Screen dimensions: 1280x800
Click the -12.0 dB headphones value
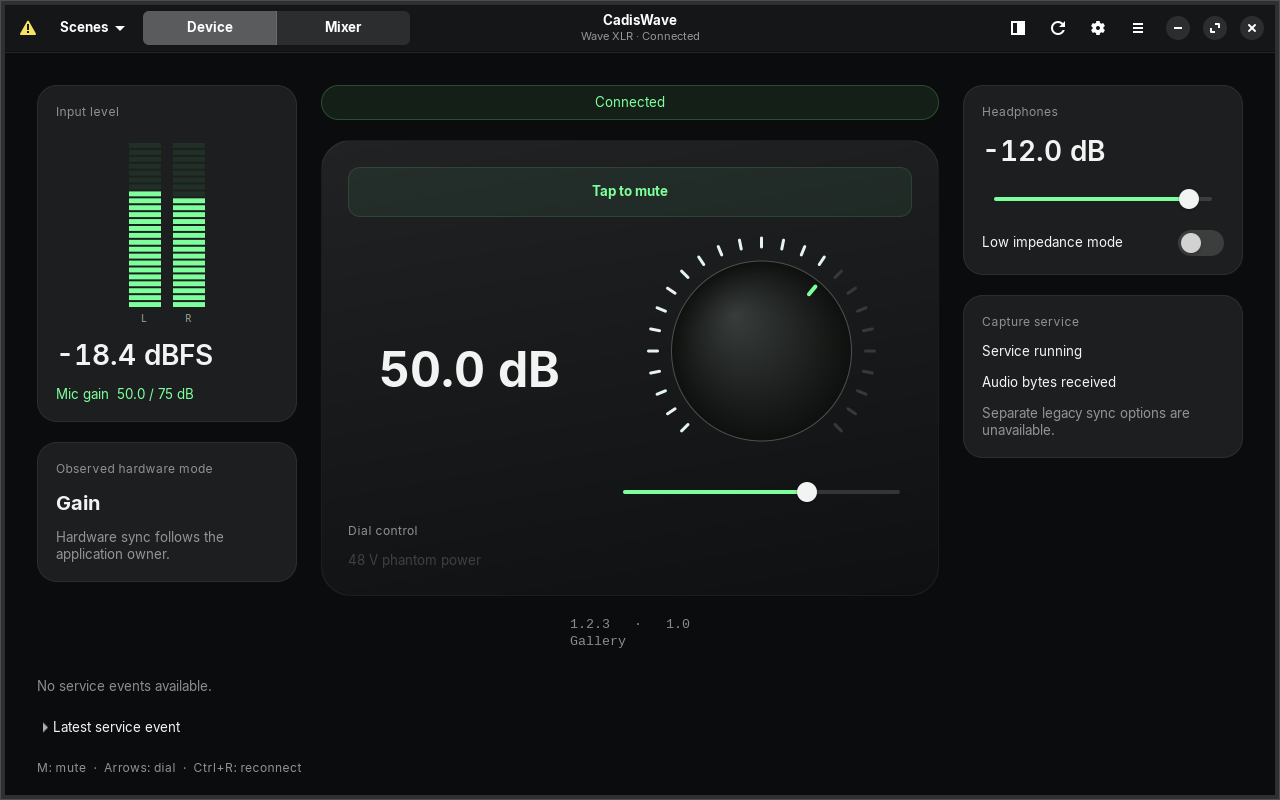(1045, 151)
